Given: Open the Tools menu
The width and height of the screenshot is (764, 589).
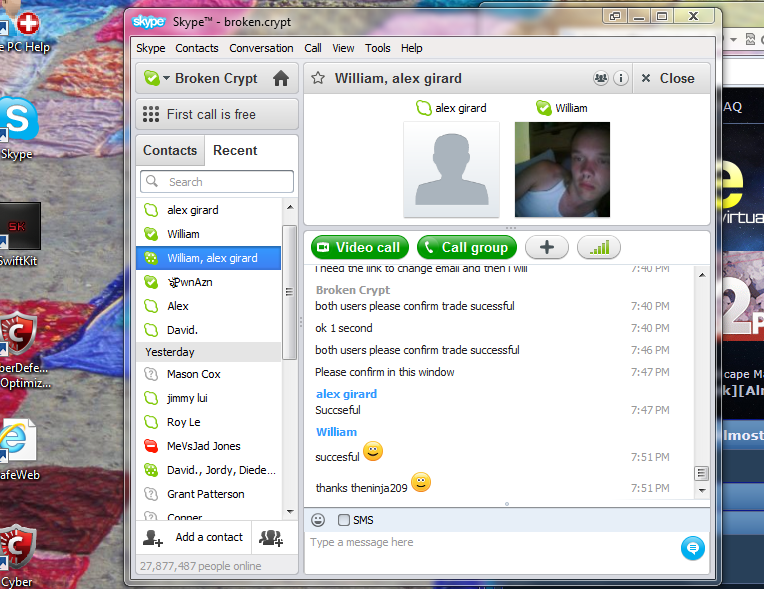Looking at the screenshot, I should 378,48.
